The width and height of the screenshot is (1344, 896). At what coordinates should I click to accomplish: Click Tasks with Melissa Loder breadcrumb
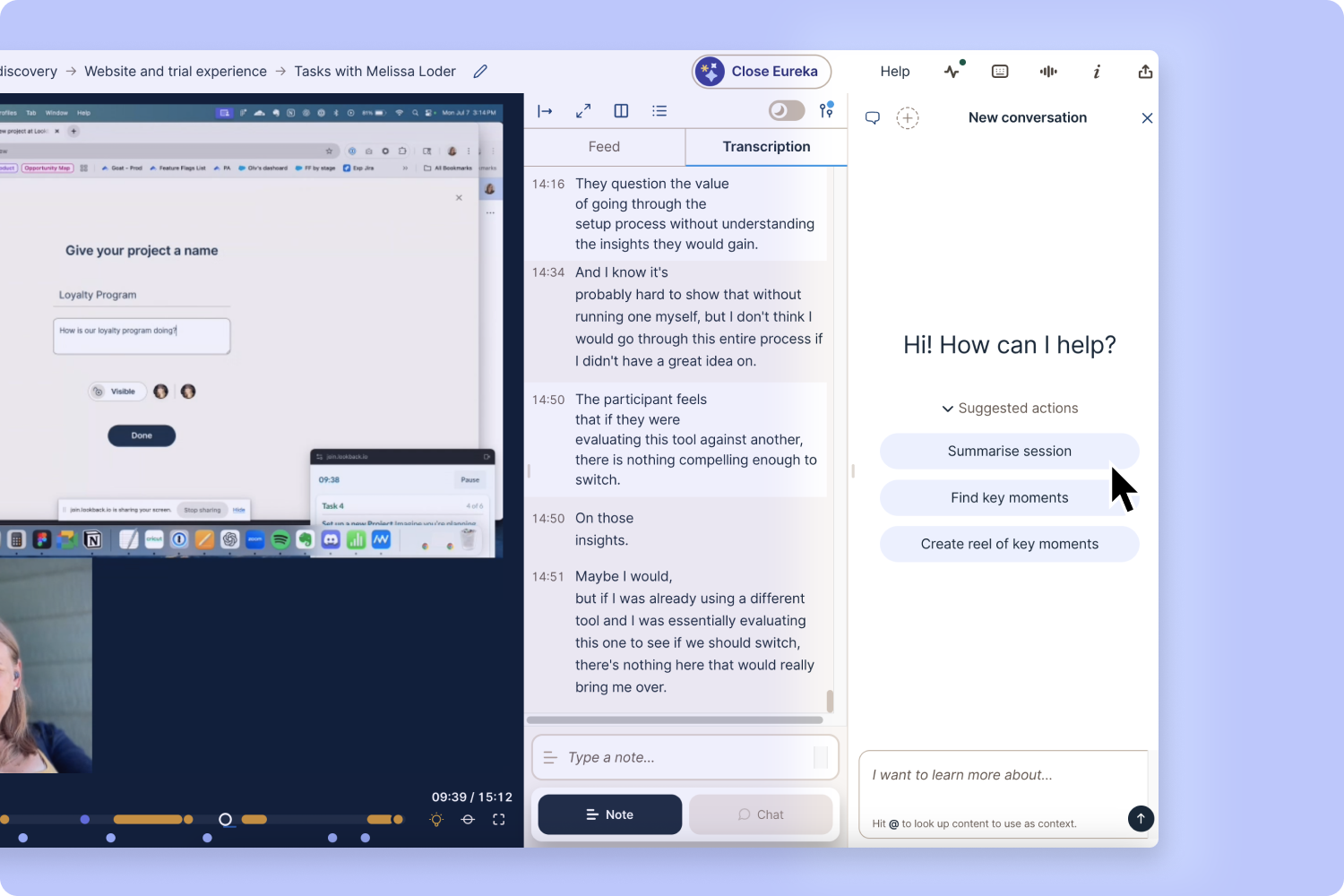(375, 72)
